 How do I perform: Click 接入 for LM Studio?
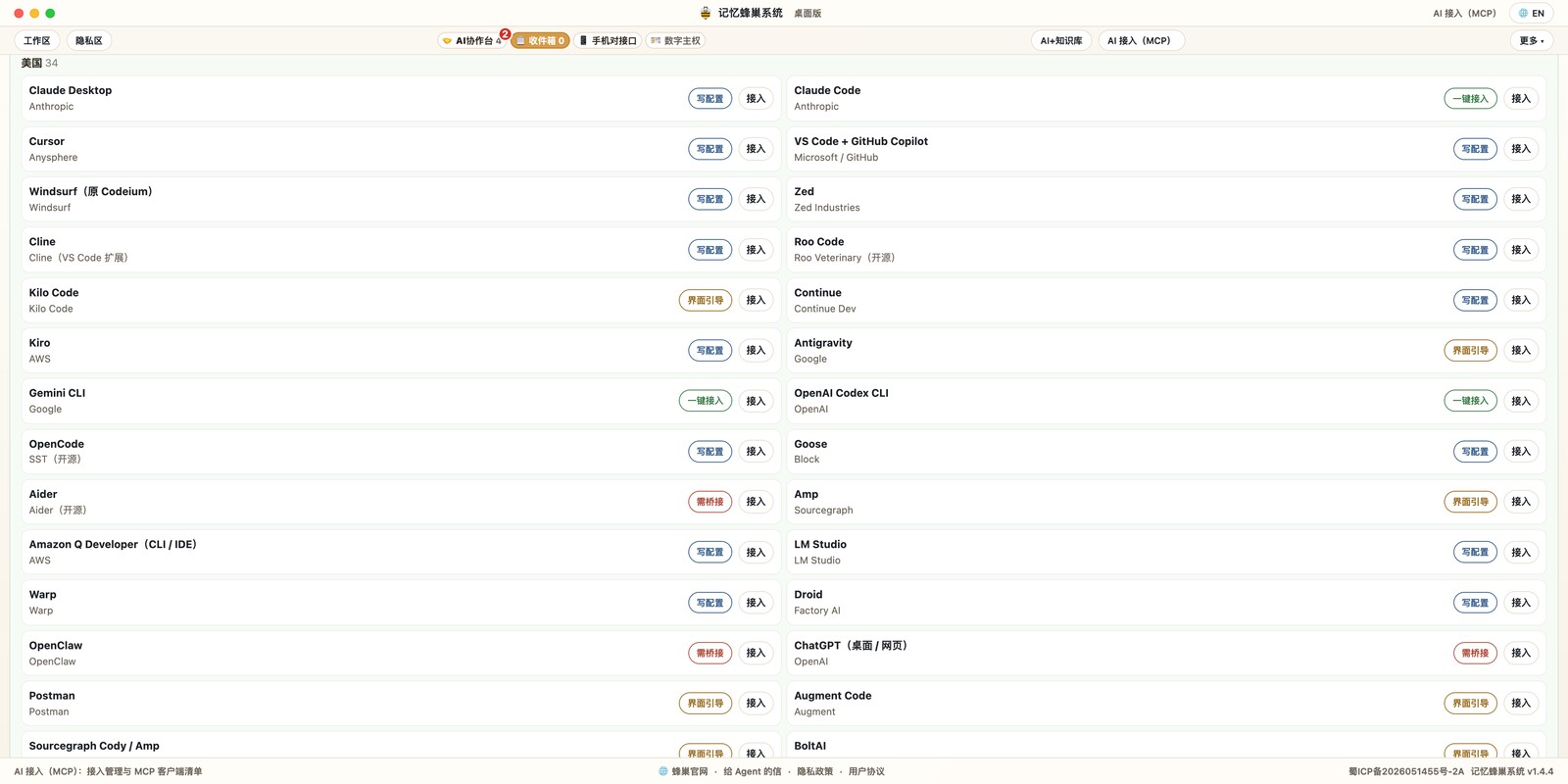pyautogui.click(x=1521, y=553)
